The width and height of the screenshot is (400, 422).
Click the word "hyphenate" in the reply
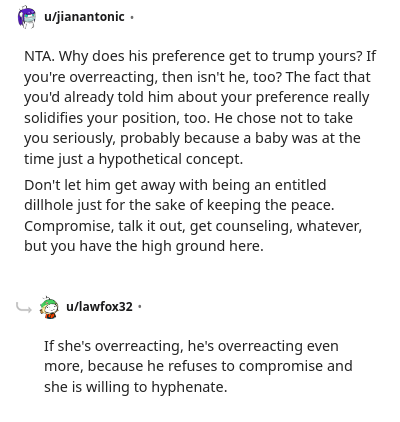click(x=187, y=387)
